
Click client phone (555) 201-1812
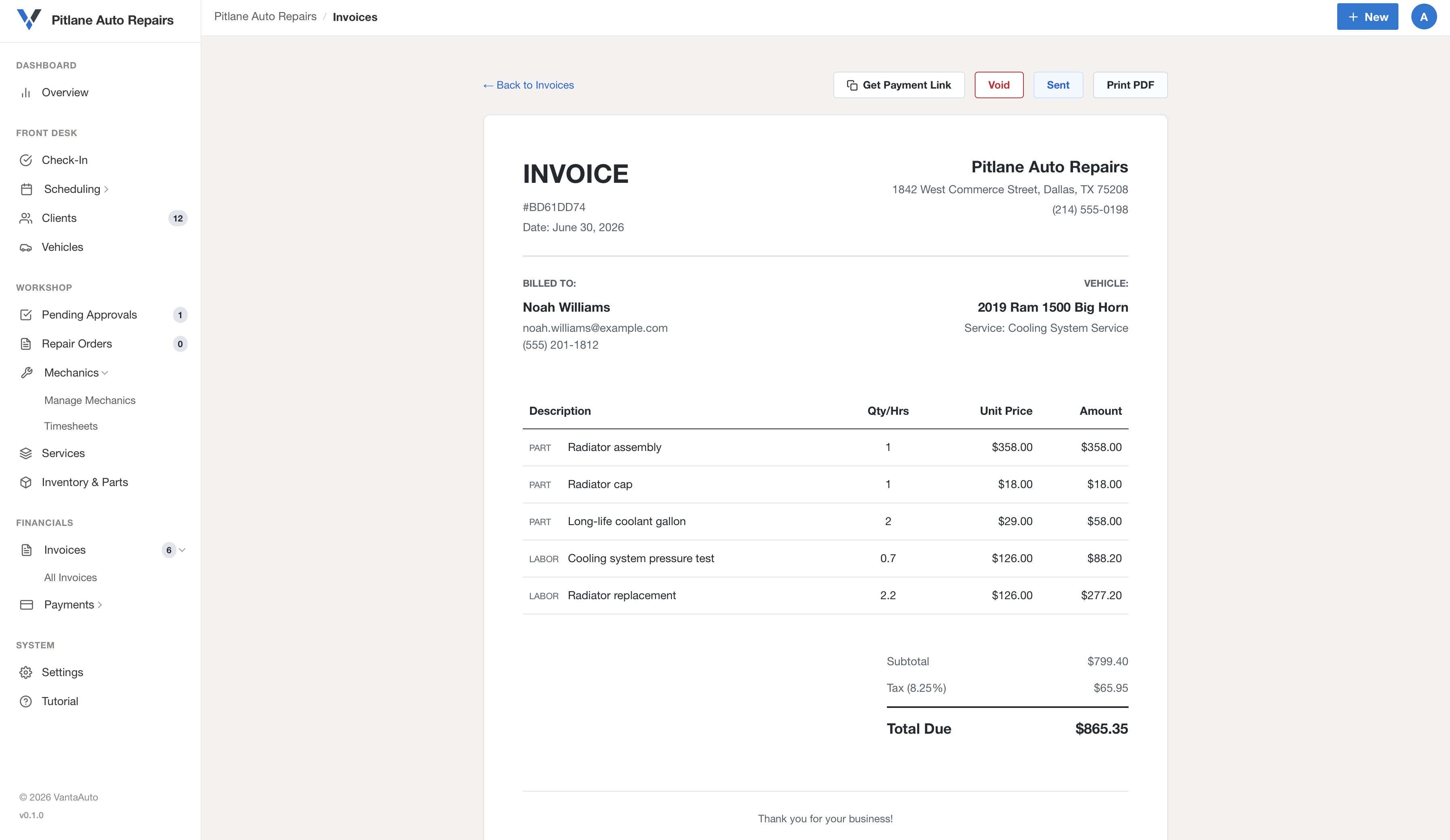tap(560, 345)
